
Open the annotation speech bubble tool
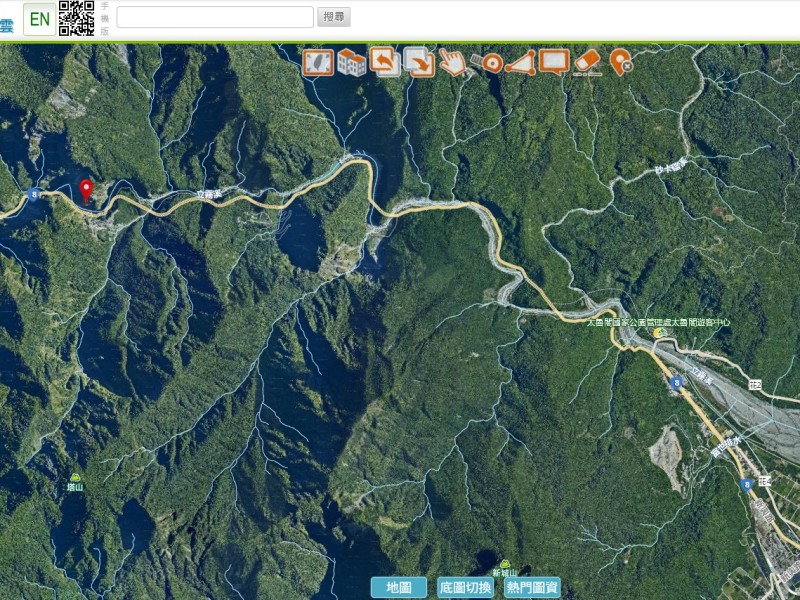tap(554, 62)
